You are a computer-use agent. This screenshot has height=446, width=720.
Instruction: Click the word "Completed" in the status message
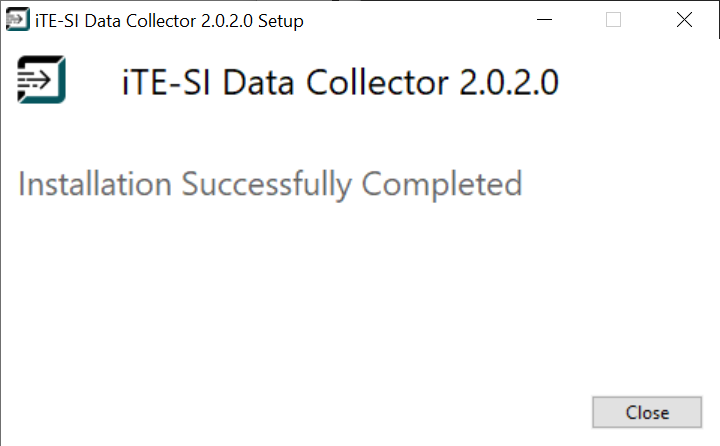tap(442, 185)
